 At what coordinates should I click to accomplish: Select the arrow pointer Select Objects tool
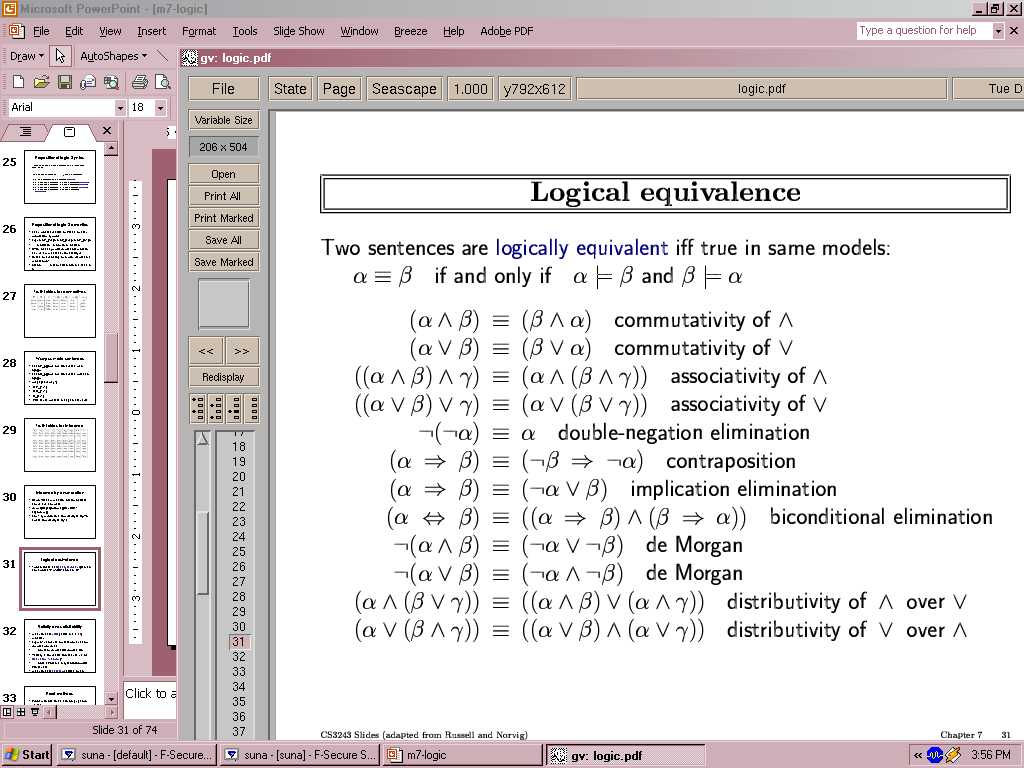click(60, 56)
